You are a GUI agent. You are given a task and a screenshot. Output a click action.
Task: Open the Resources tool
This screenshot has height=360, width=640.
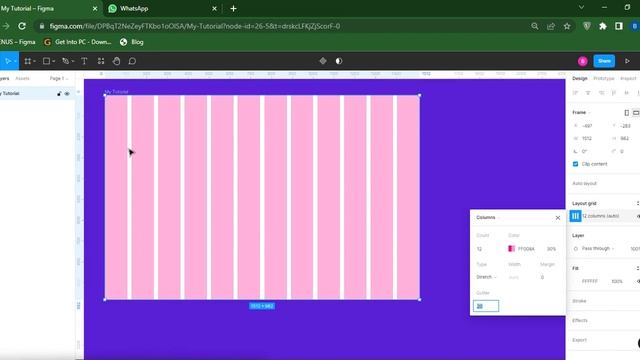tap(101, 61)
